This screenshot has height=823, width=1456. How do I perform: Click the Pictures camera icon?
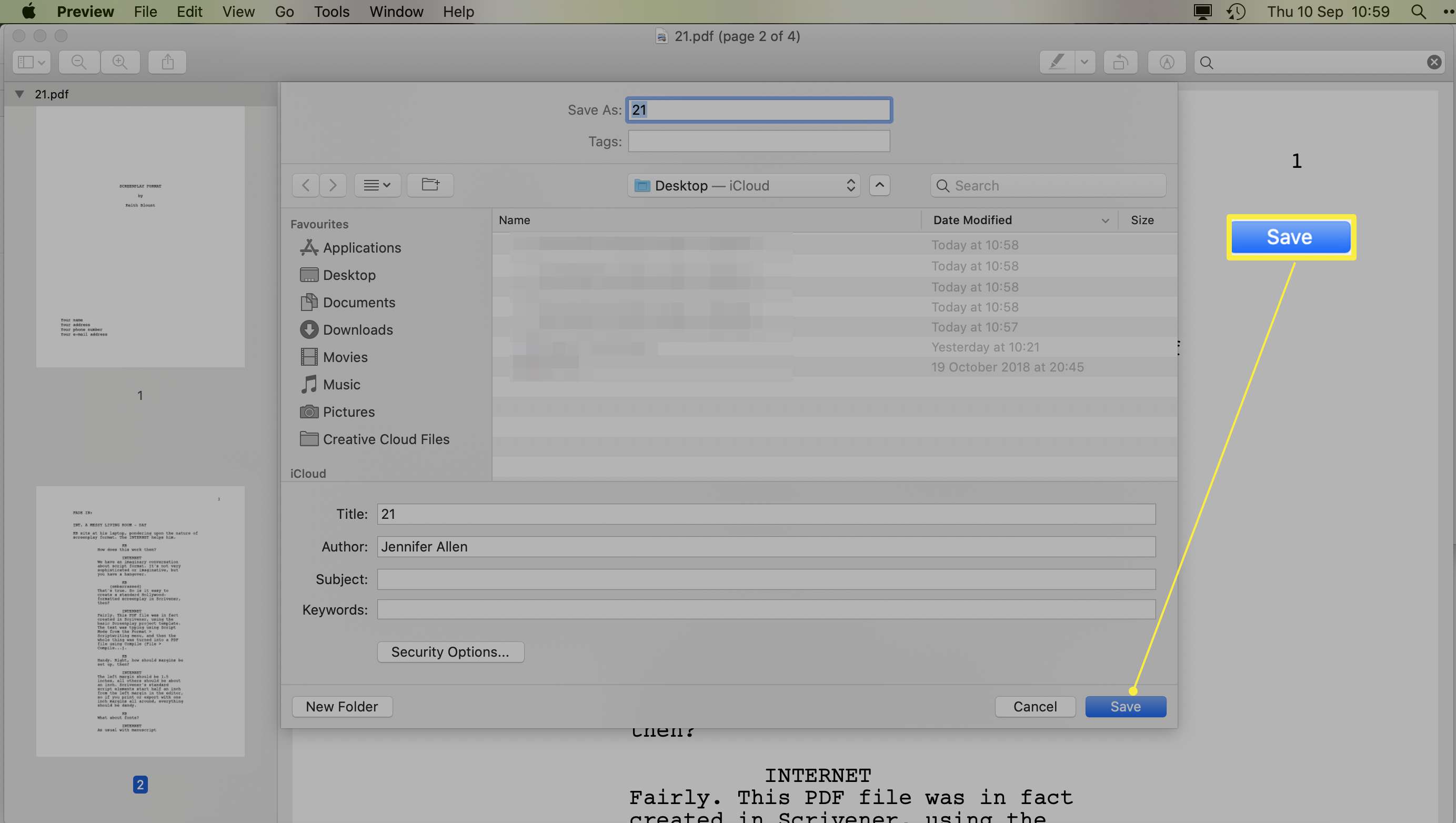point(308,412)
